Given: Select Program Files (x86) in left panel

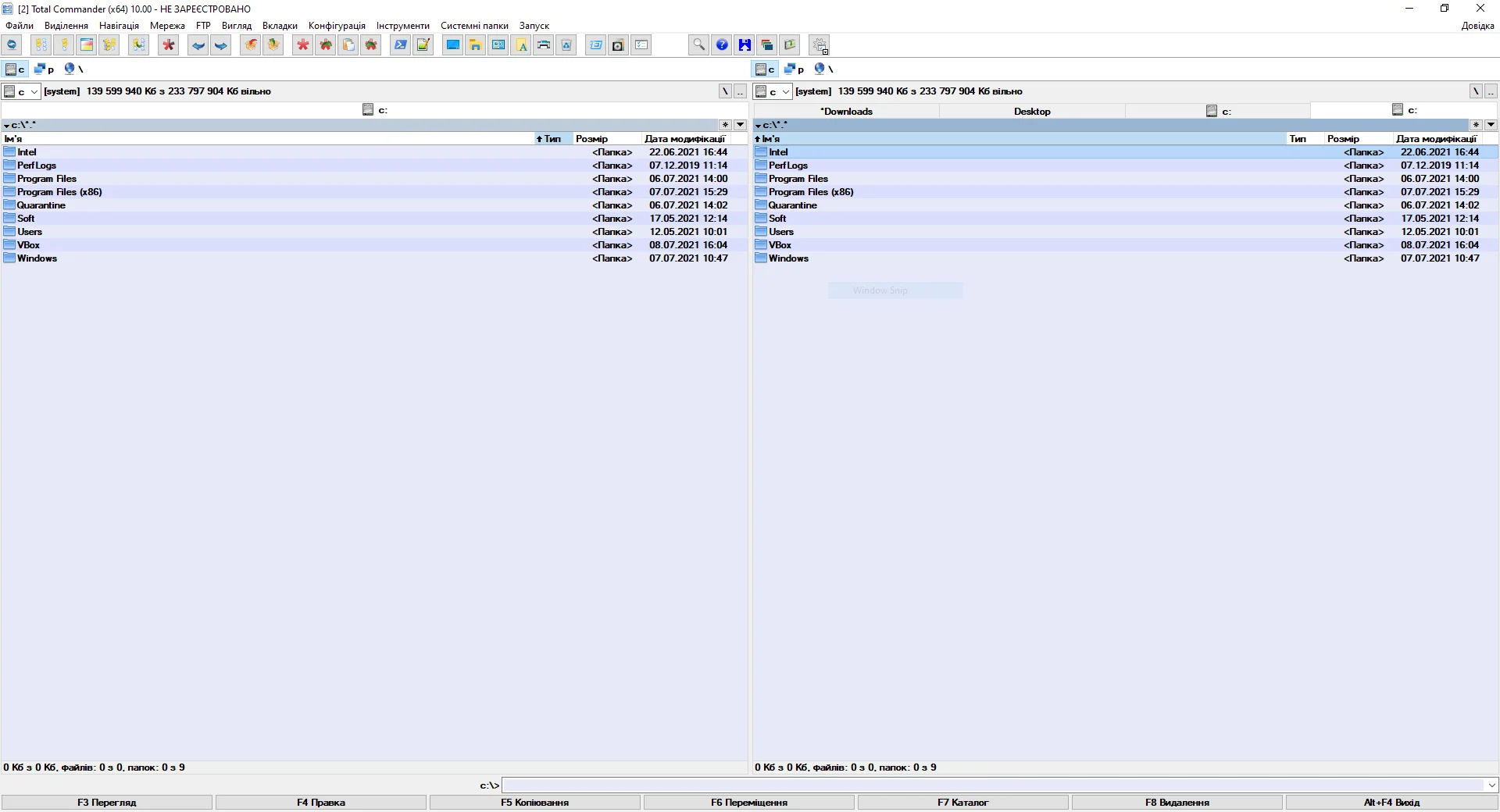Looking at the screenshot, I should [374, 192].
